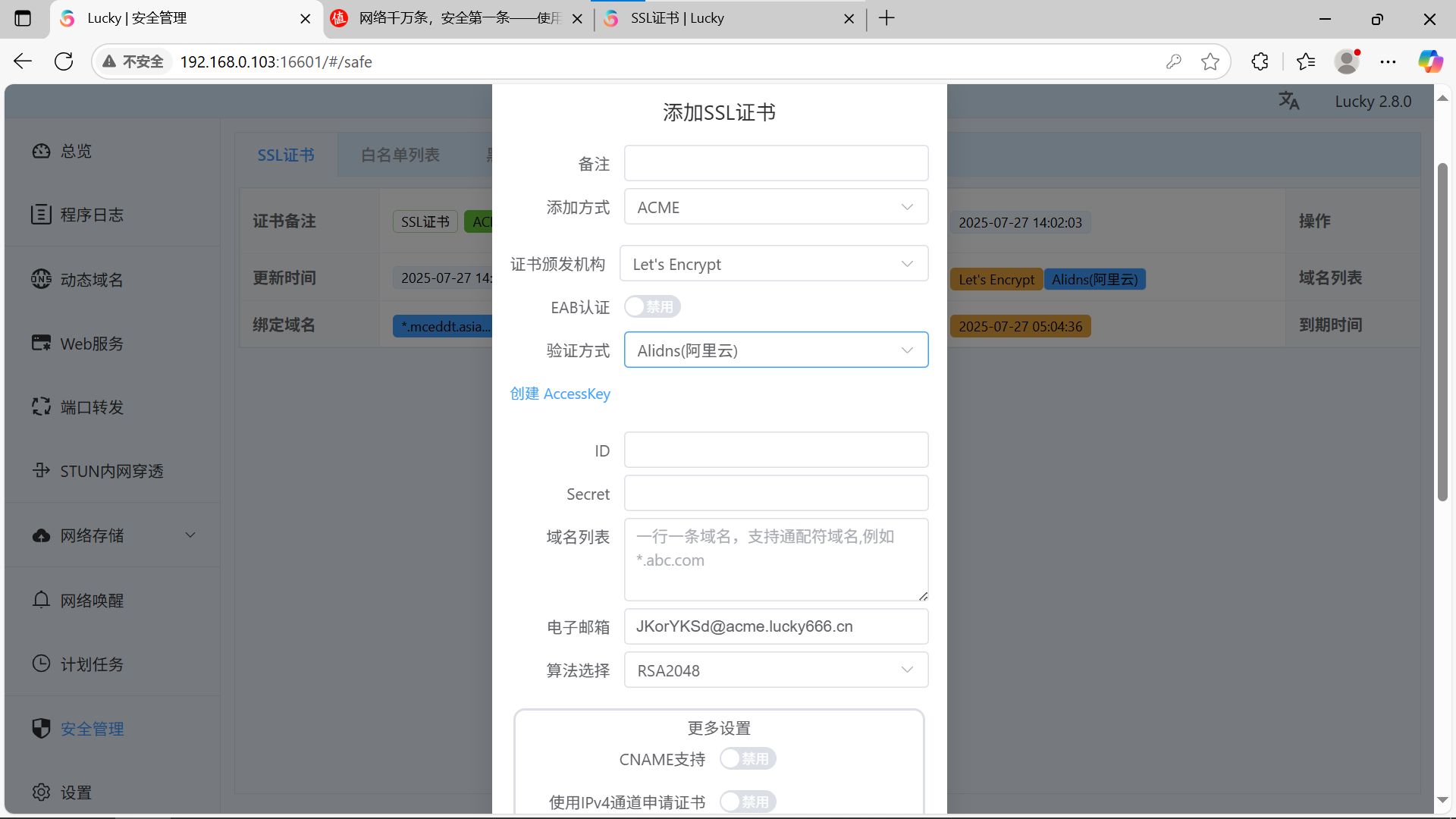
Task: Open the 动态域名 sidebar menu item
Action: [x=112, y=279]
